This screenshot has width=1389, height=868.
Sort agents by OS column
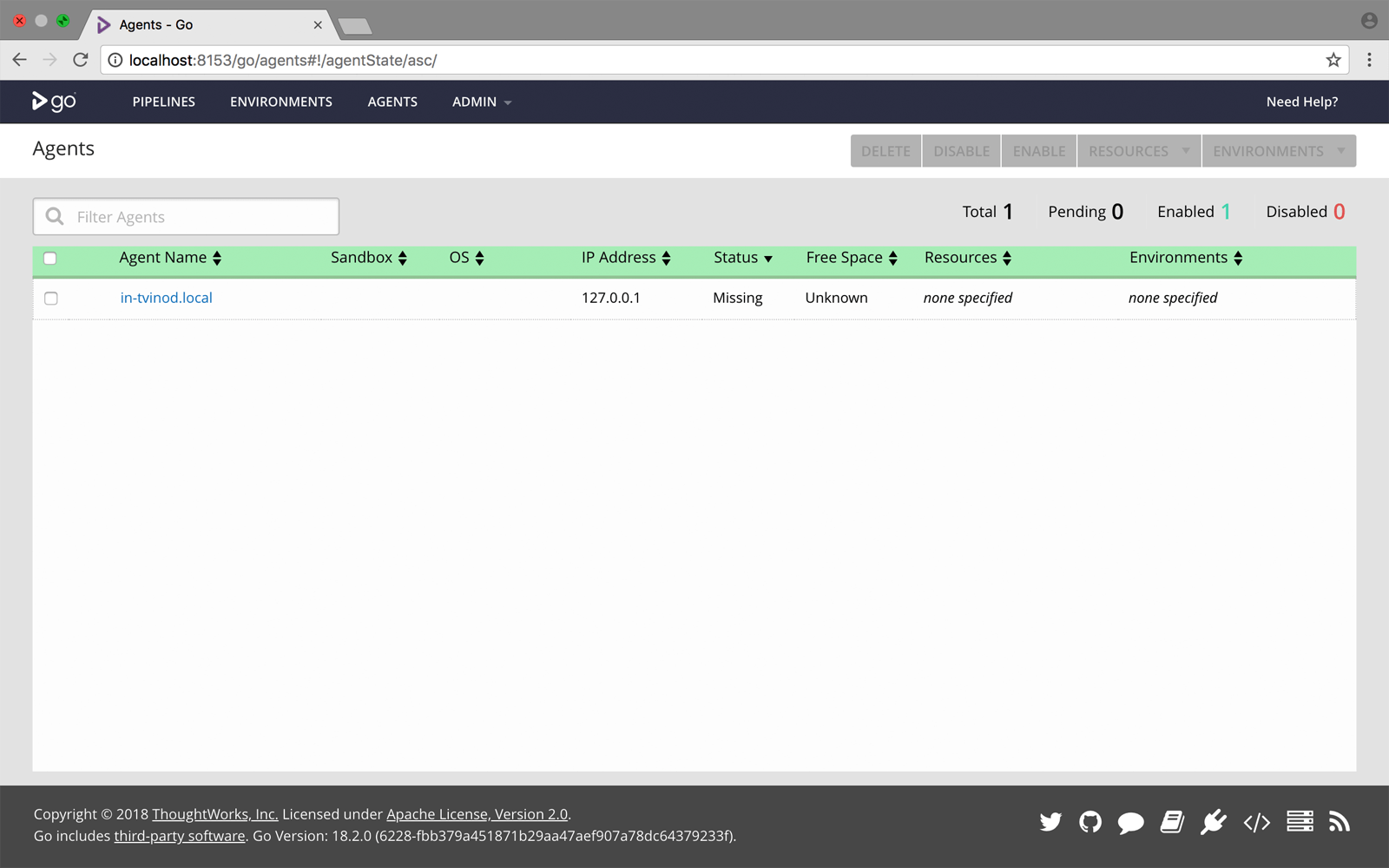point(467,258)
